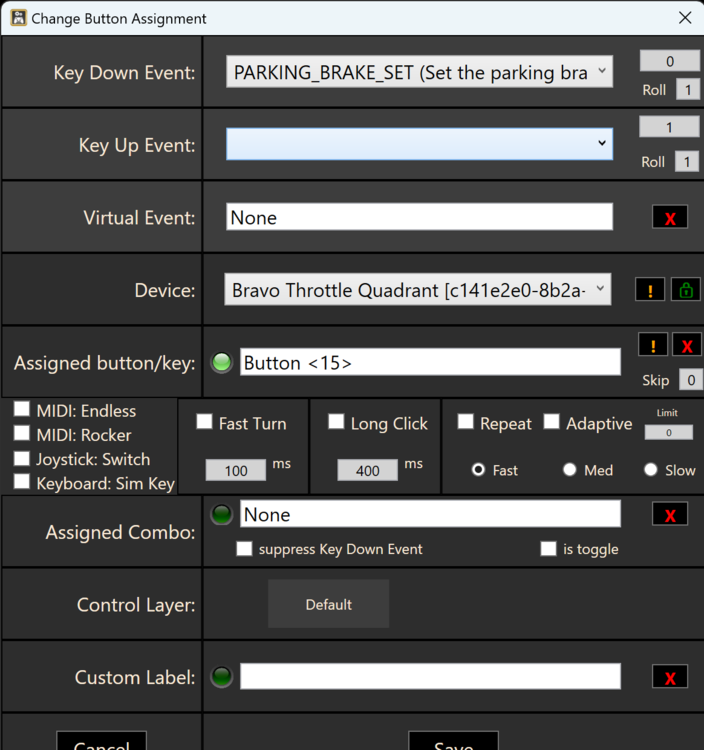Select the Slow repeat radio button
Image resolution: width=704 pixels, height=750 pixels.
651,470
